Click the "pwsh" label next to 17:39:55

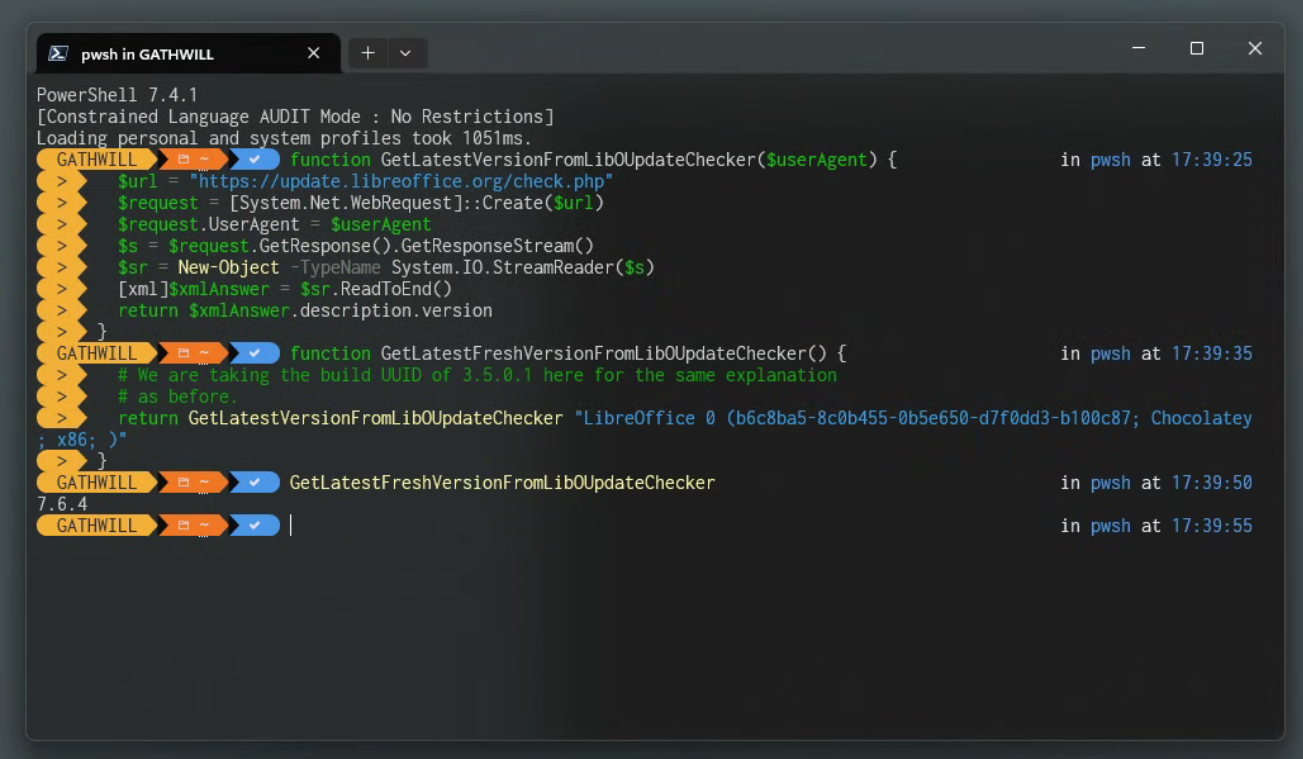pos(1110,526)
